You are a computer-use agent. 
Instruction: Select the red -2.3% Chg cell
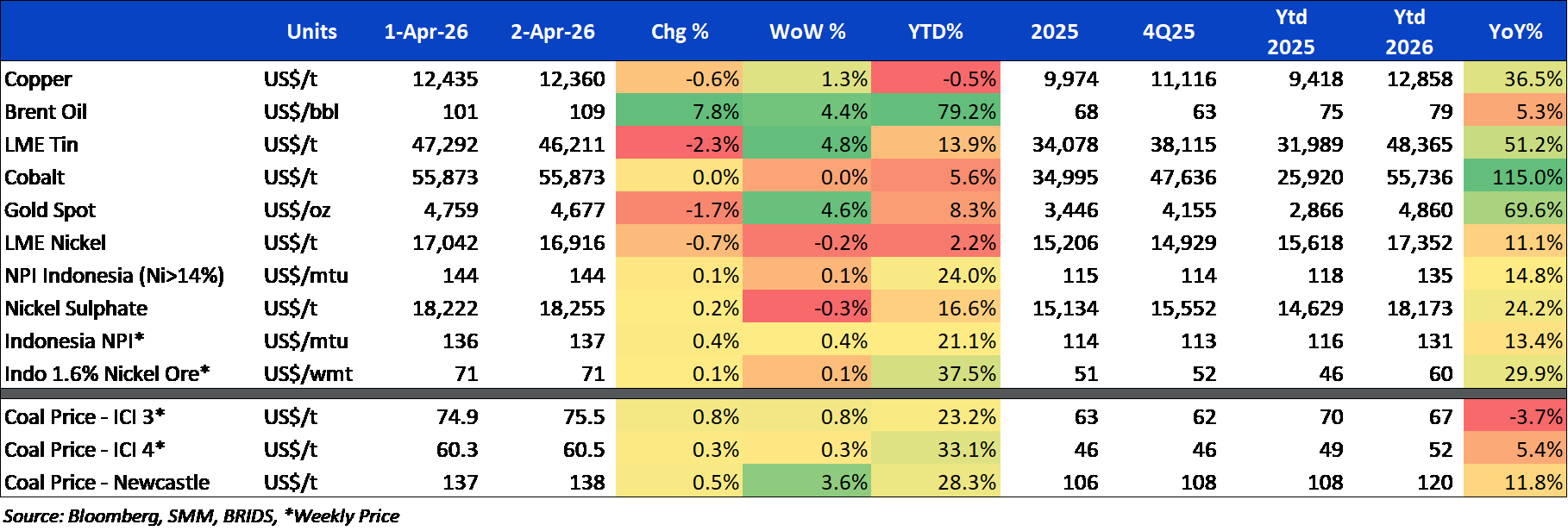click(680, 145)
